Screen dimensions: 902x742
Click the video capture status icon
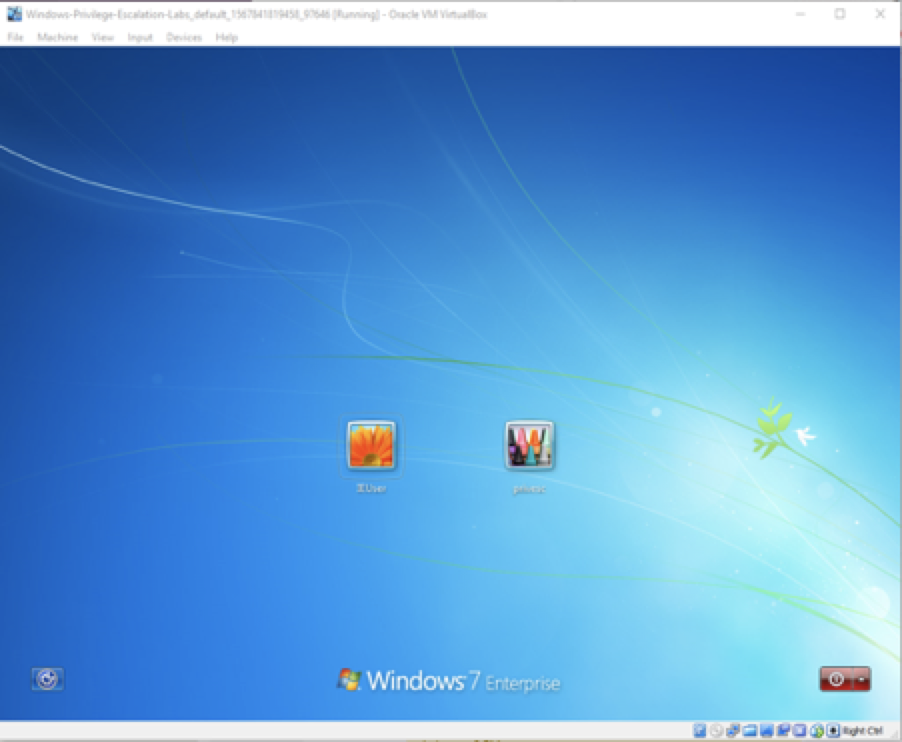[783, 730]
